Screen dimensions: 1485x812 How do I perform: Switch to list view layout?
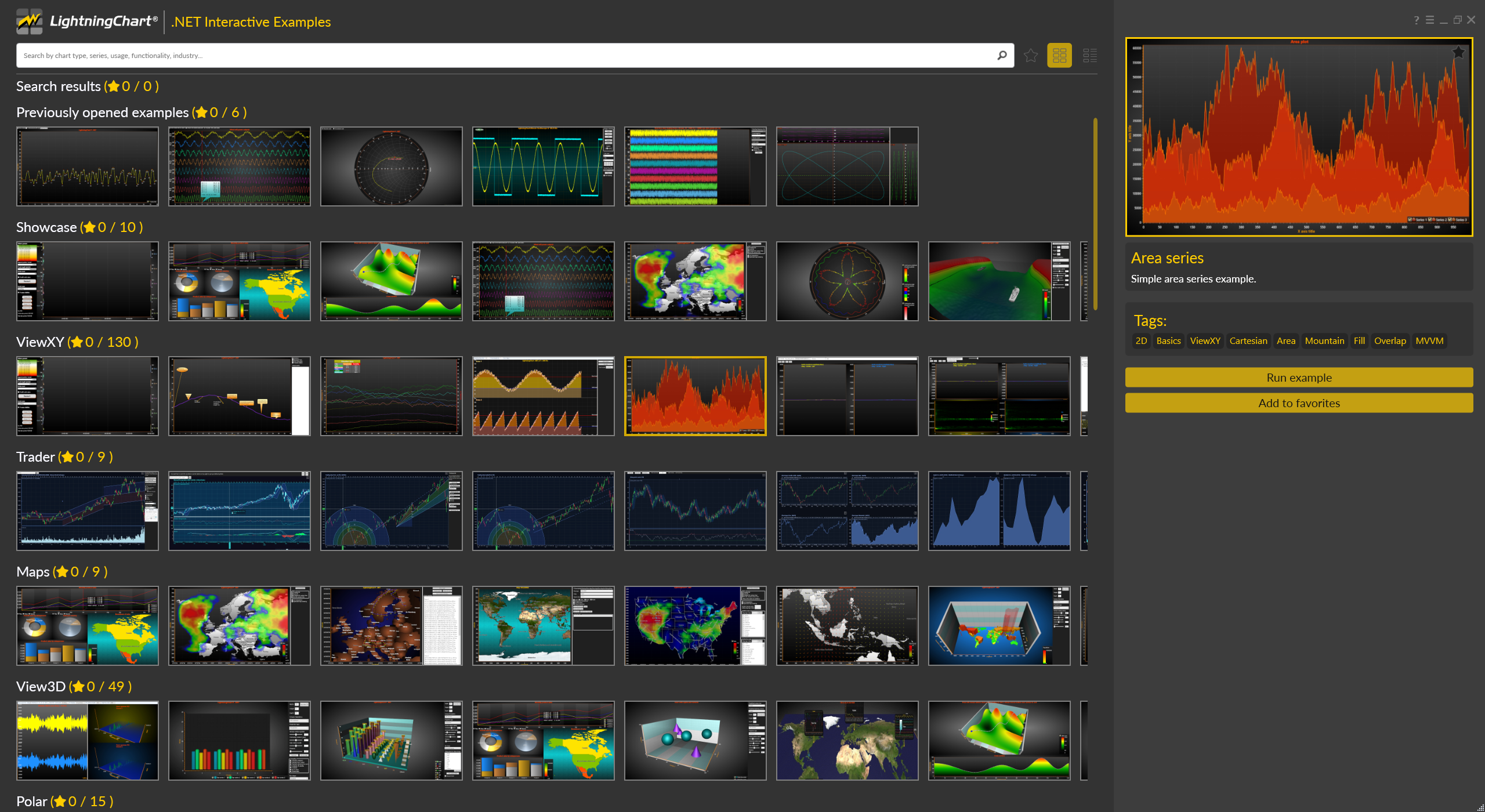tap(1089, 56)
